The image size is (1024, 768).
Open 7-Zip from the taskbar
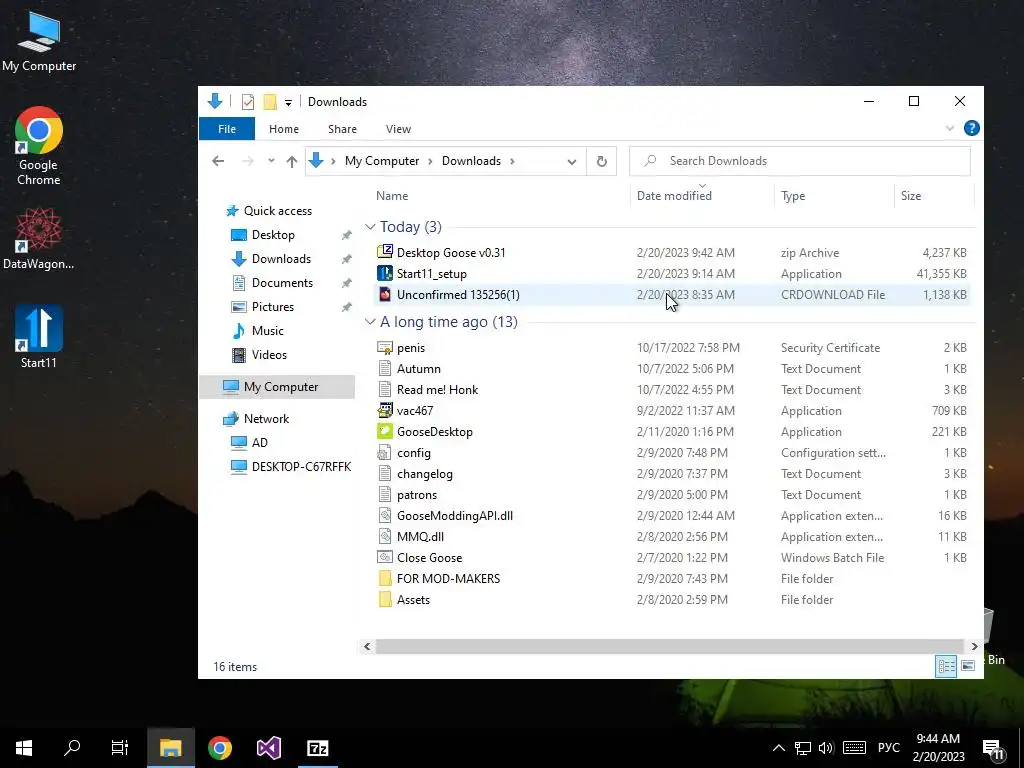tap(317, 748)
